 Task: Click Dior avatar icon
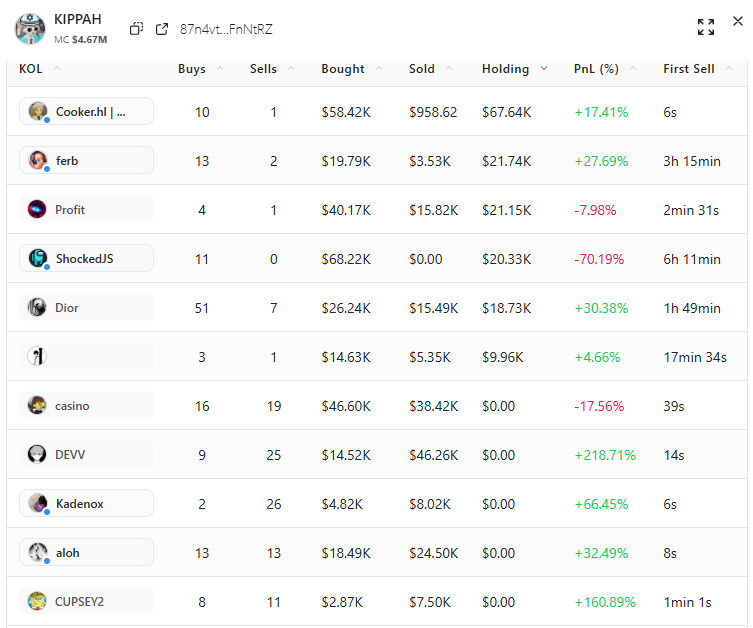coord(37,307)
